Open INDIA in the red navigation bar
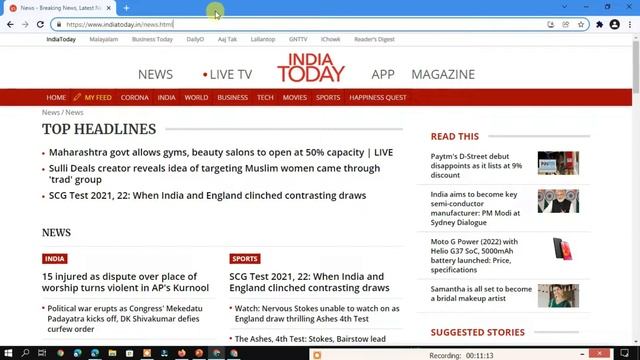The height and width of the screenshot is (360, 640). click(x=167, y=98)
